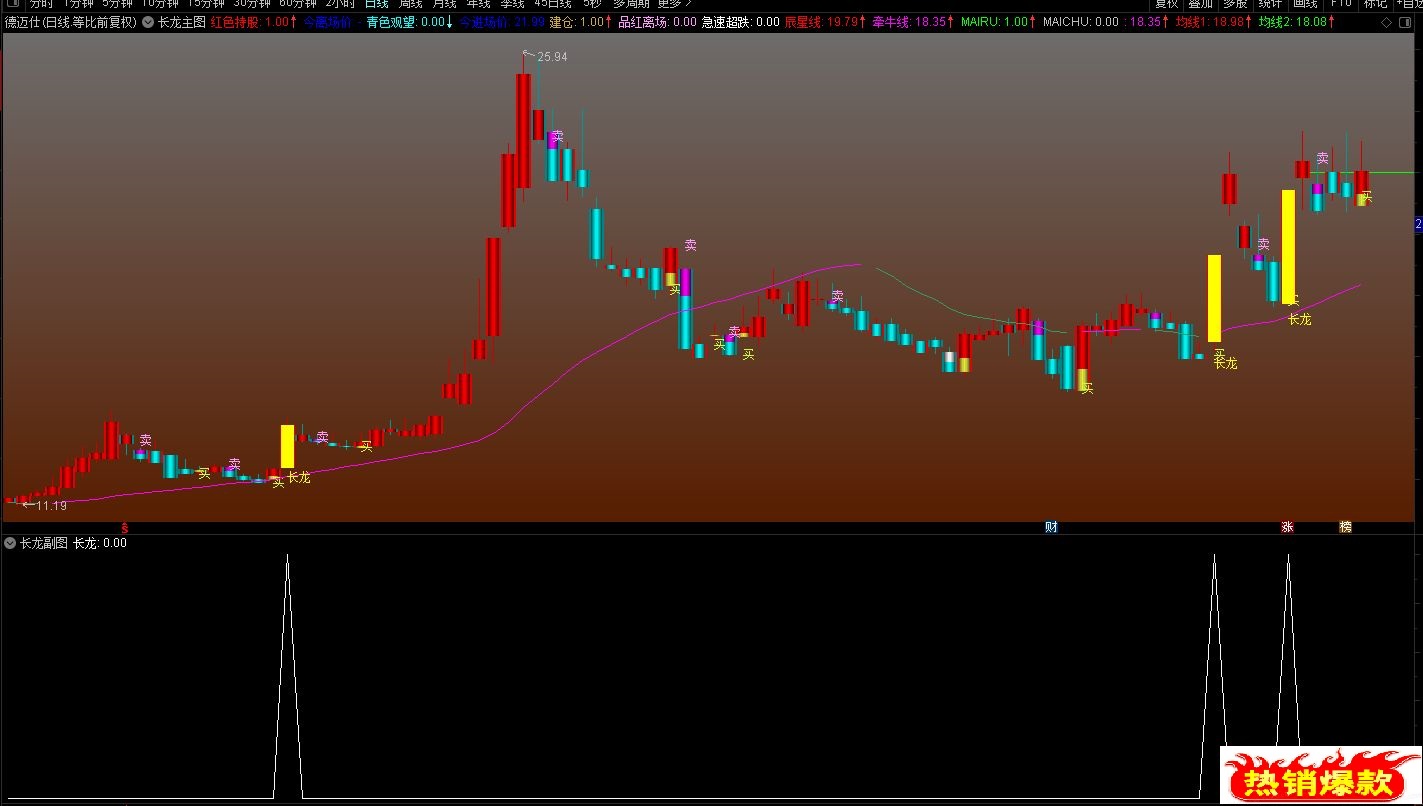
Task: Switch to the 10分钟 period tab
Action: 160,4
